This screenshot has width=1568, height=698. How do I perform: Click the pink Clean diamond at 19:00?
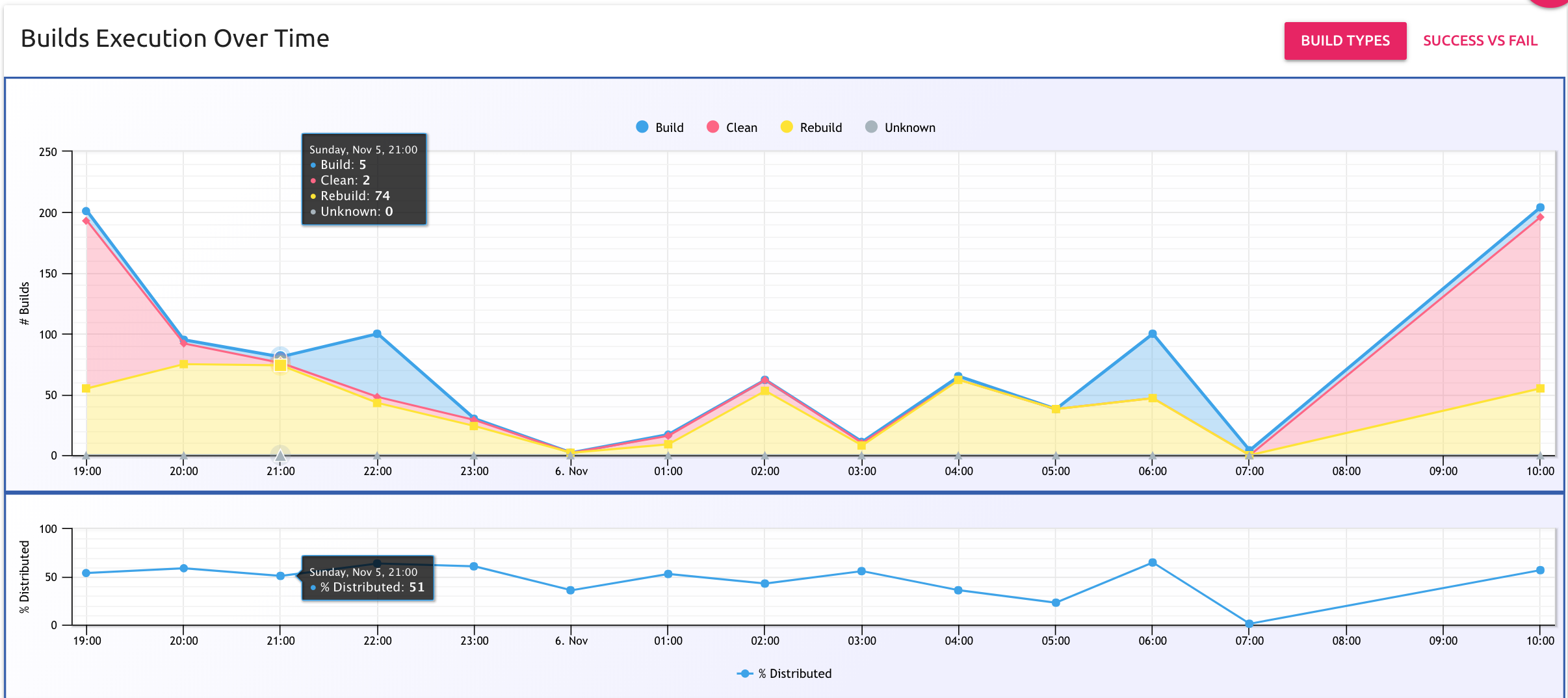[86, 221]
